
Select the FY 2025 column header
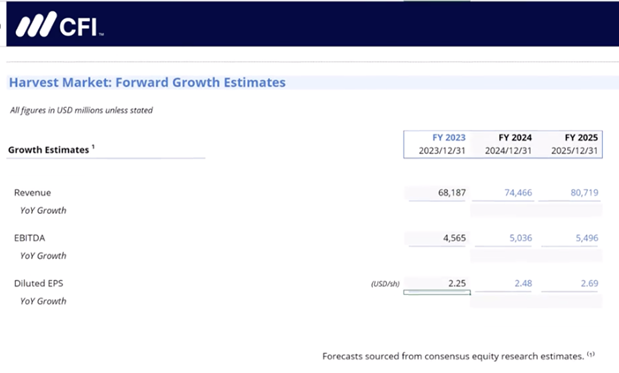(x=581, y=137)
